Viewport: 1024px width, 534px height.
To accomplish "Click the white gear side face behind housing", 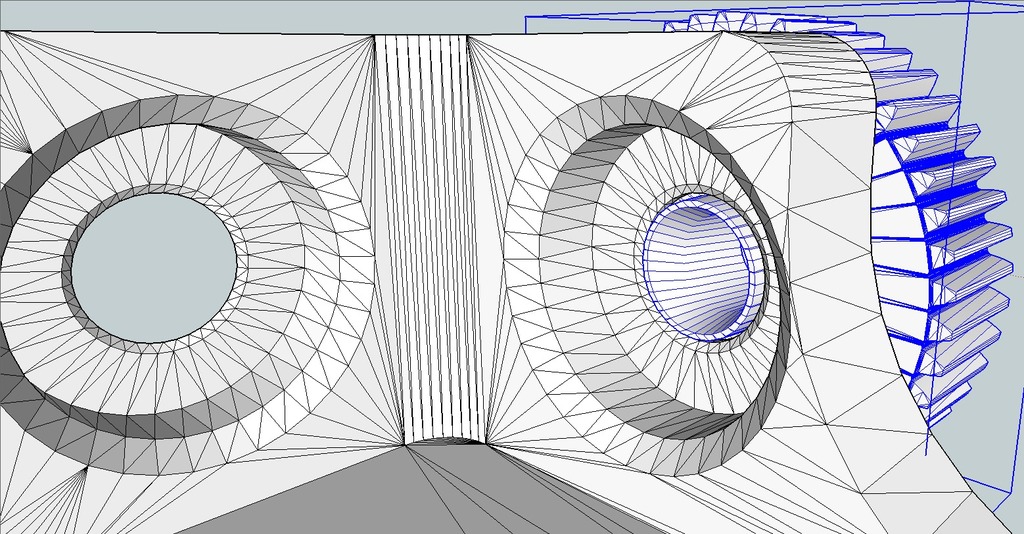I will tap(896, 196).
